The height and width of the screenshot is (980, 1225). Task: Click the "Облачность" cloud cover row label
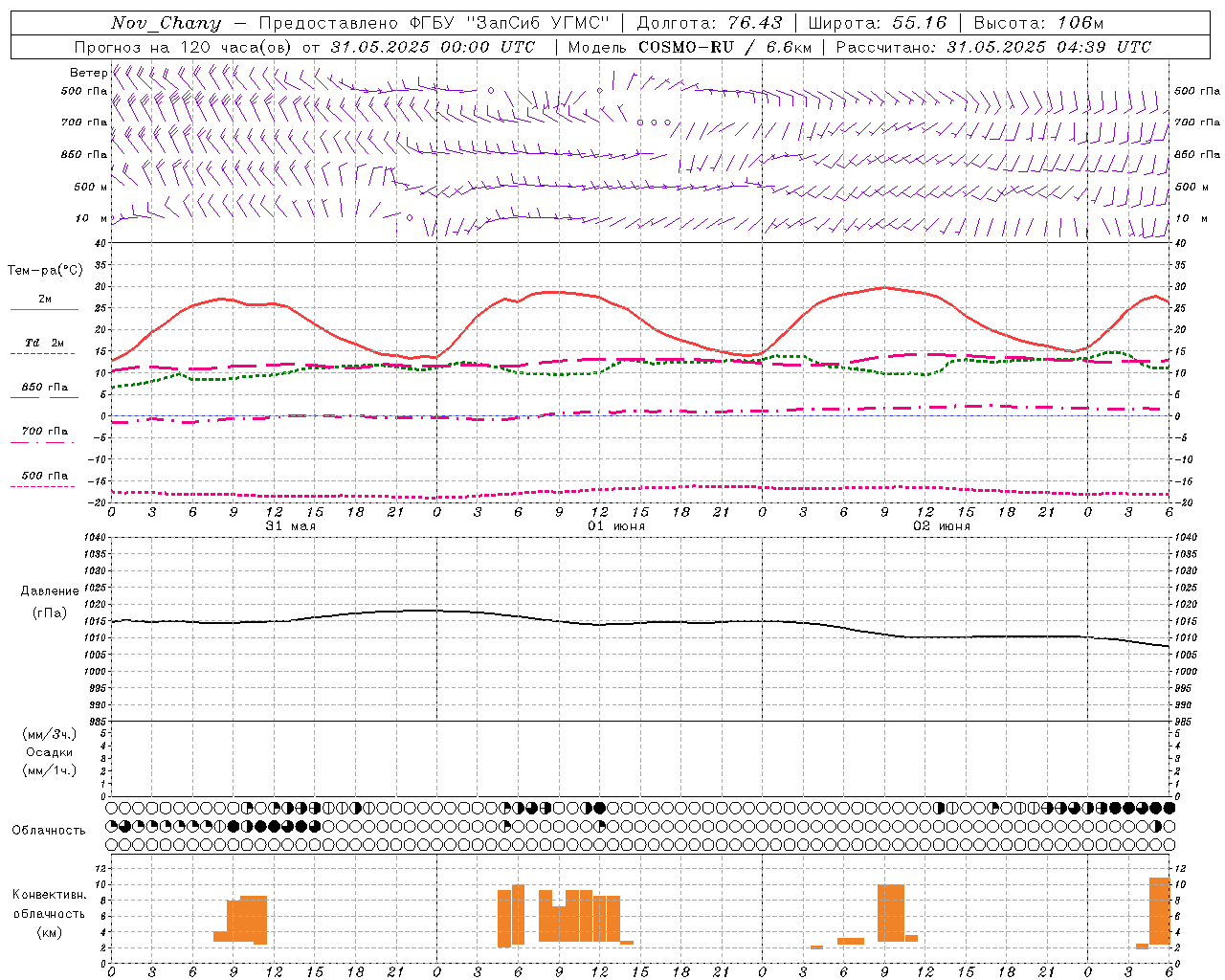49,831
